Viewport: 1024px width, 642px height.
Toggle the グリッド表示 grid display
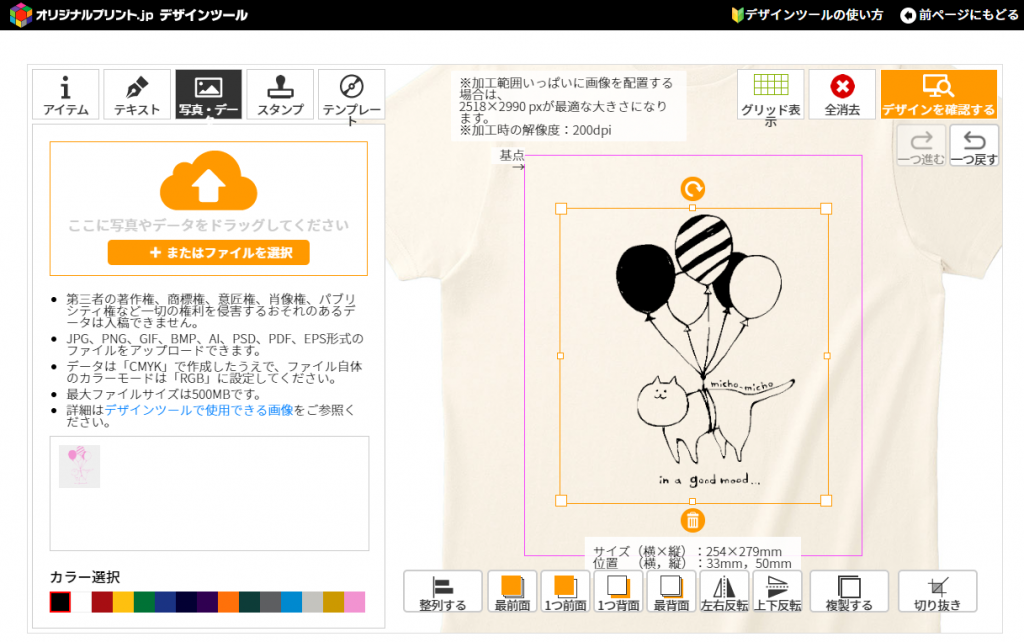click(771, 94)
